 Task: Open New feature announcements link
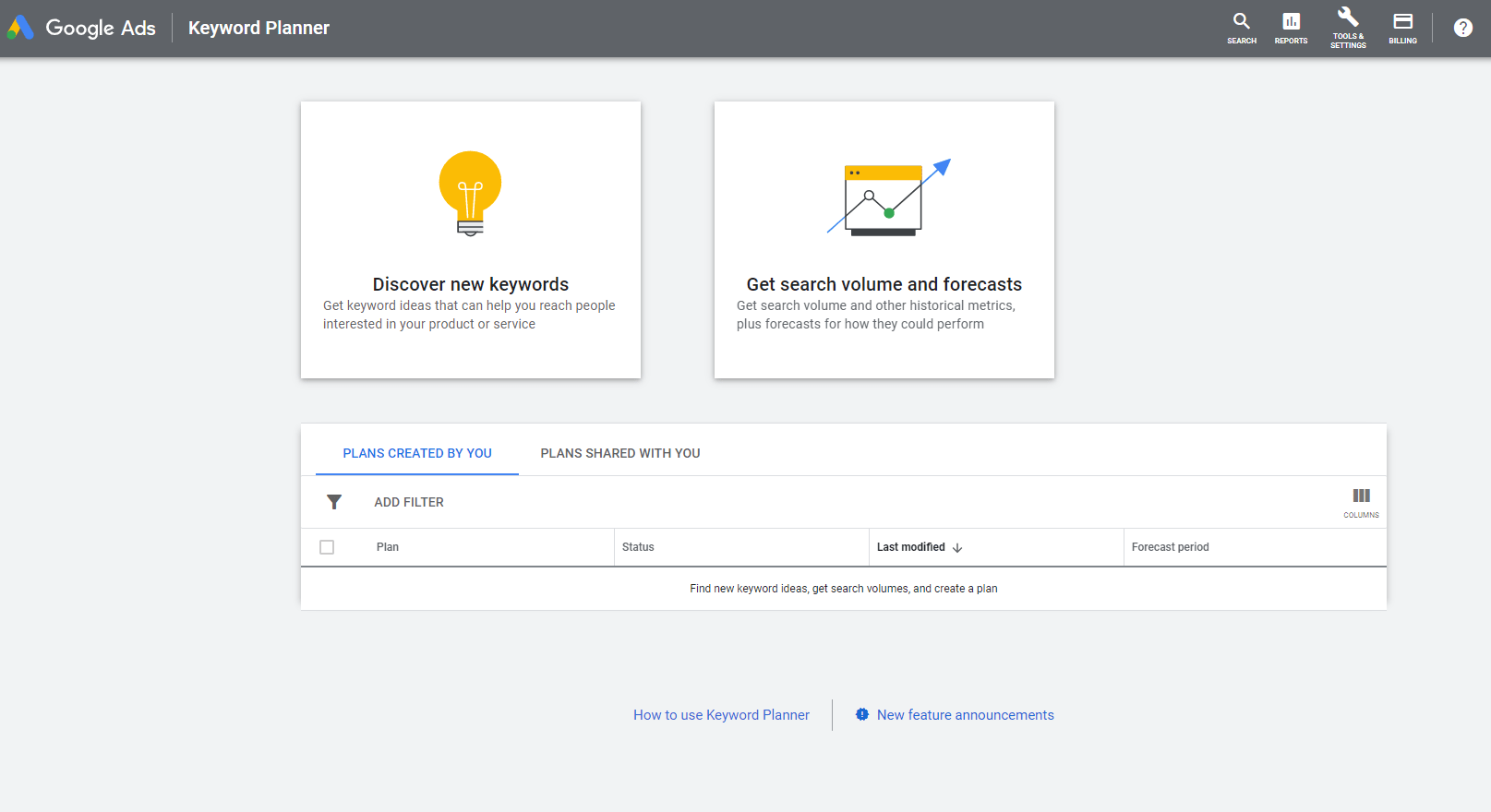pyautogui.click(x=966, y=715)
